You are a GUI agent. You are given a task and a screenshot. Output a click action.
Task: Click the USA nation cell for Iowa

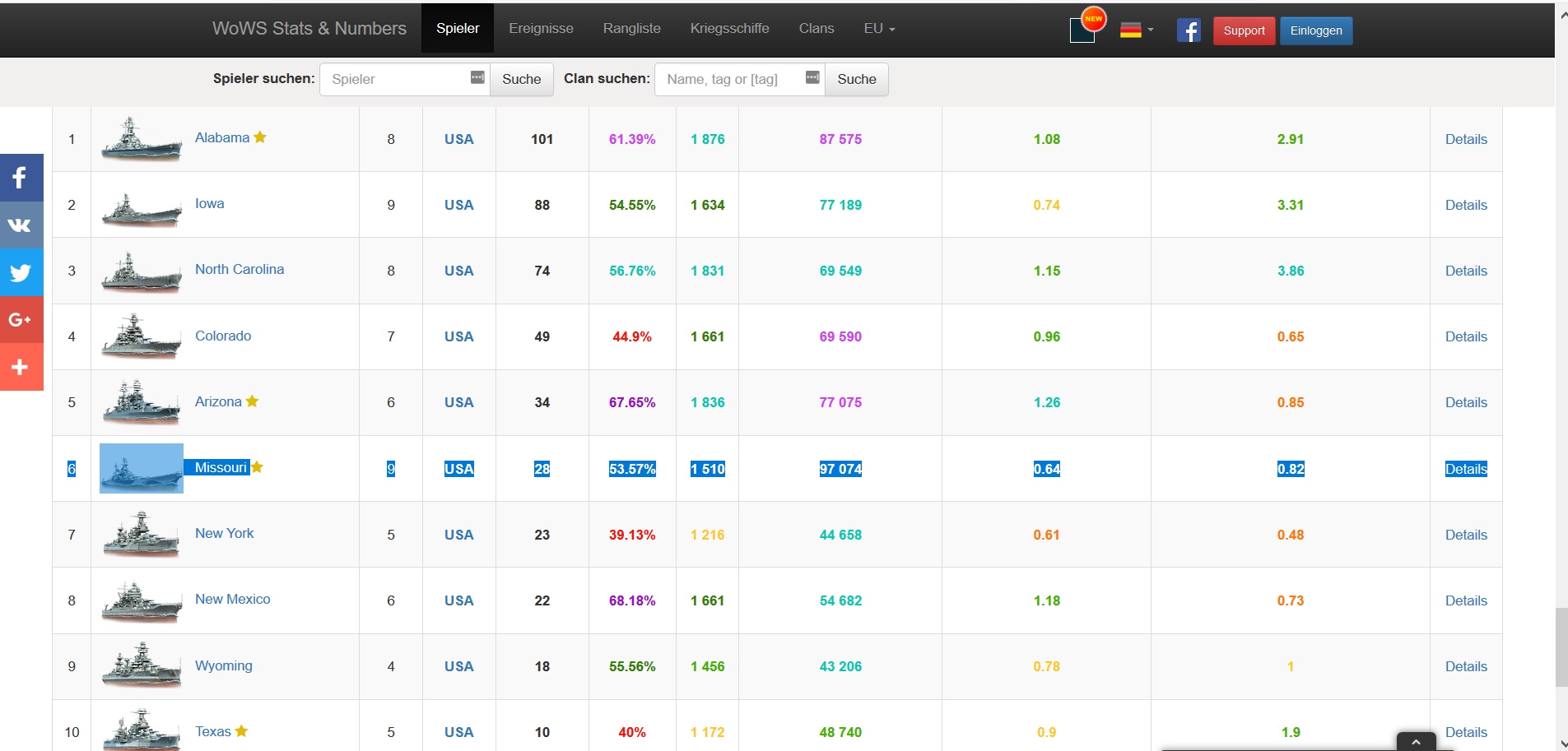[458, 205]
